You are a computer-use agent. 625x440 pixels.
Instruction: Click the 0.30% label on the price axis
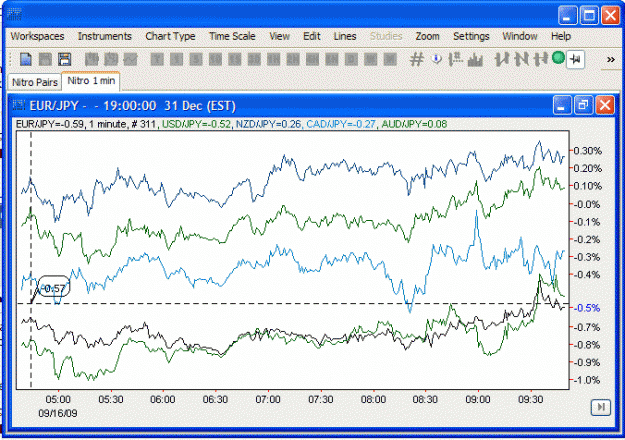point(588,151)
